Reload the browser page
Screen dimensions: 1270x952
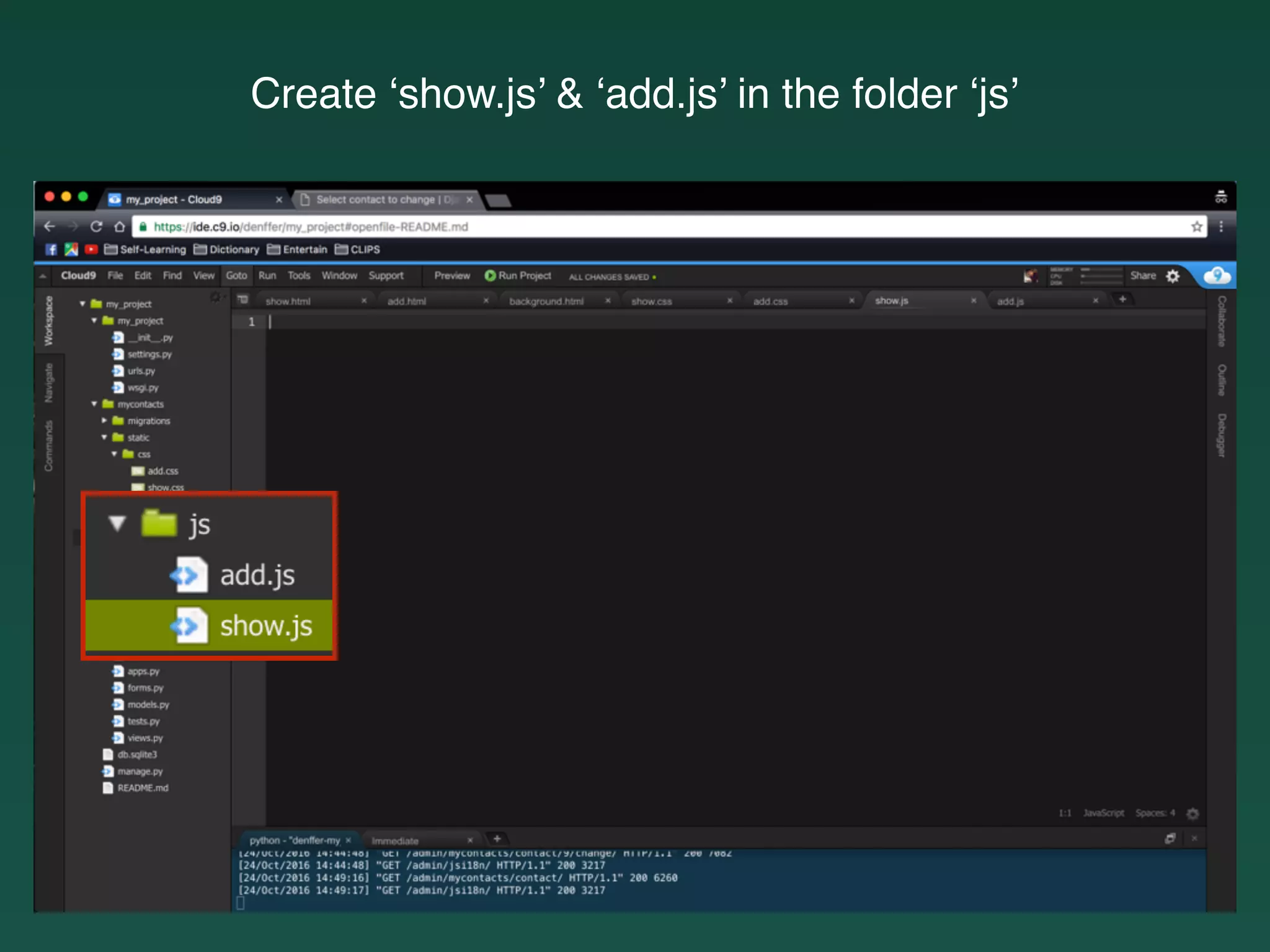pyautogui.click(x=96, y=227)
